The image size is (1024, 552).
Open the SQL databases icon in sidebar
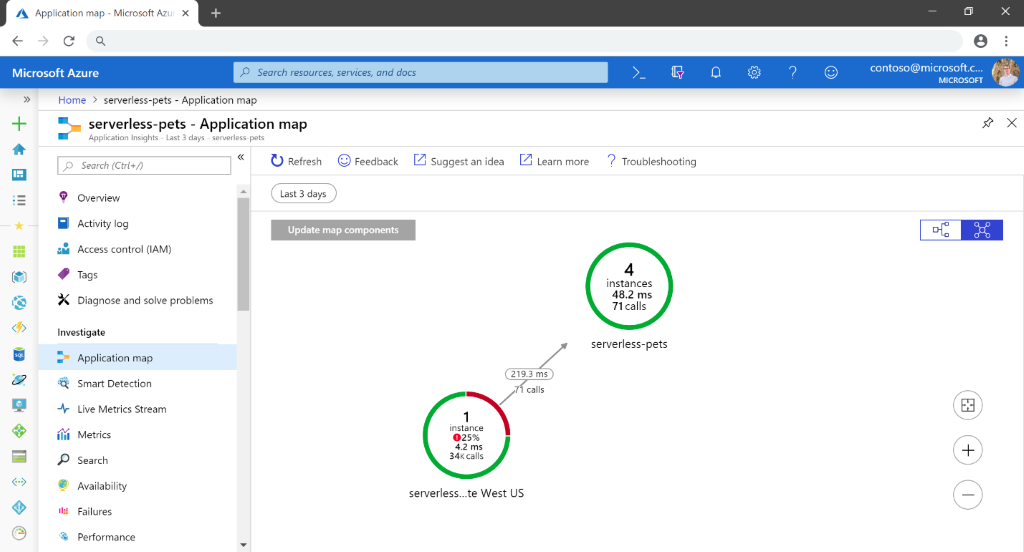point(19,354)
